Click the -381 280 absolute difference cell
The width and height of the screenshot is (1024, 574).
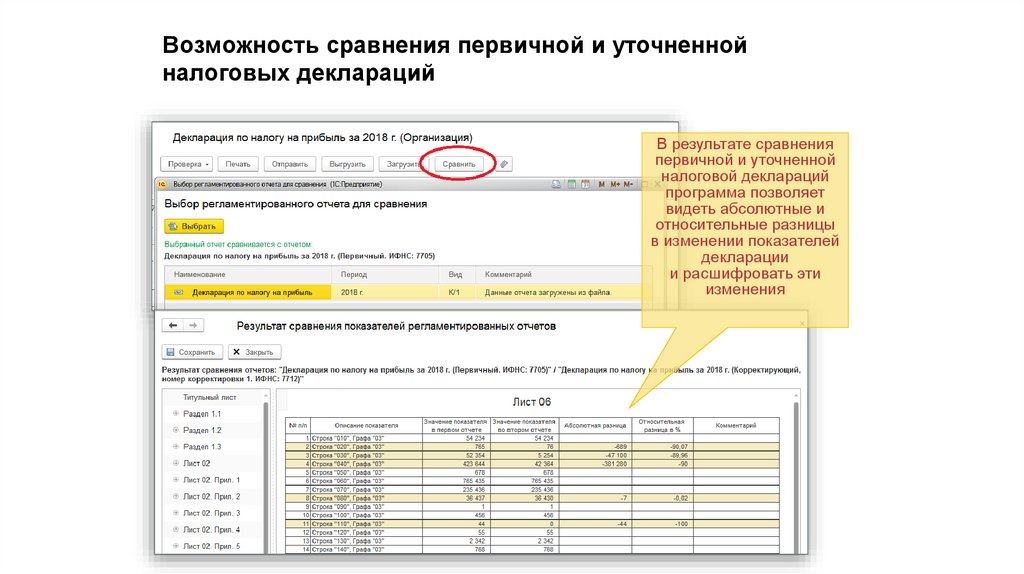(595, 464)
